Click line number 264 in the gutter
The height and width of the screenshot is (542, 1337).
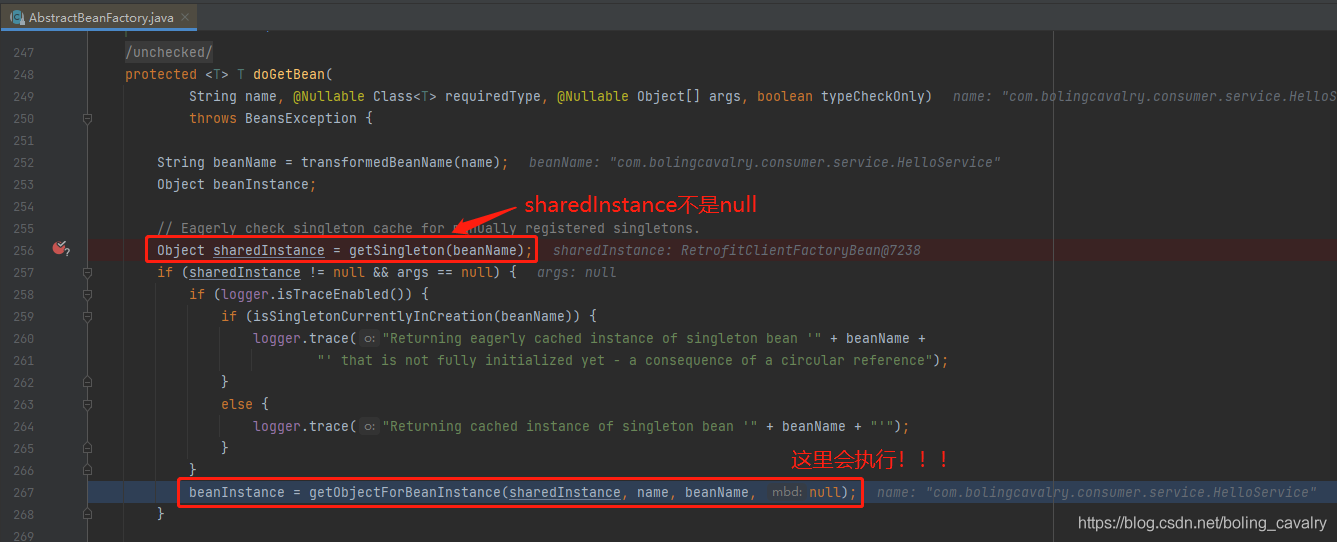pos(22,426)
